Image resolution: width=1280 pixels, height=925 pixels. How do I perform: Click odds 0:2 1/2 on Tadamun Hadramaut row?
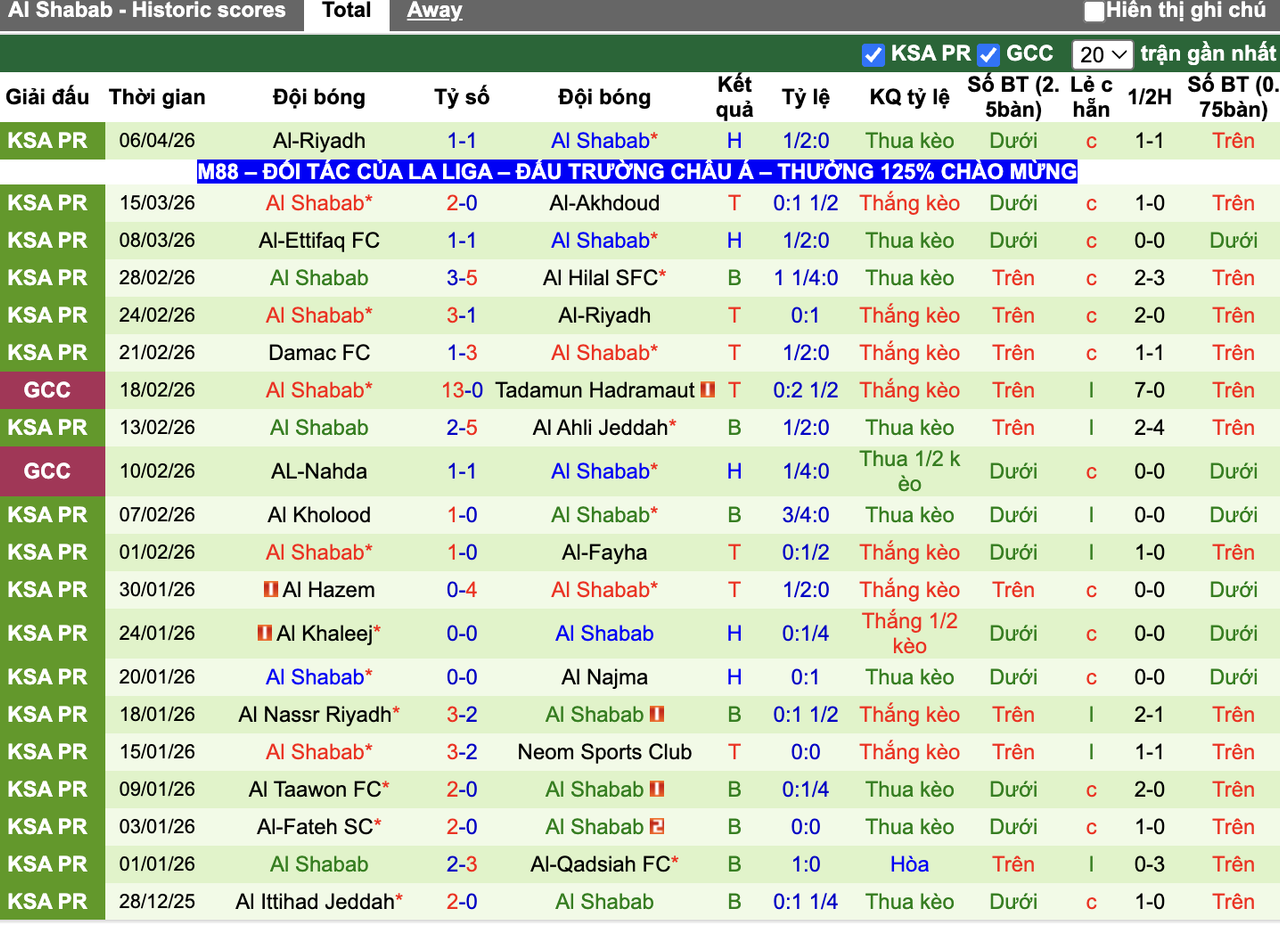click(806, 390)
